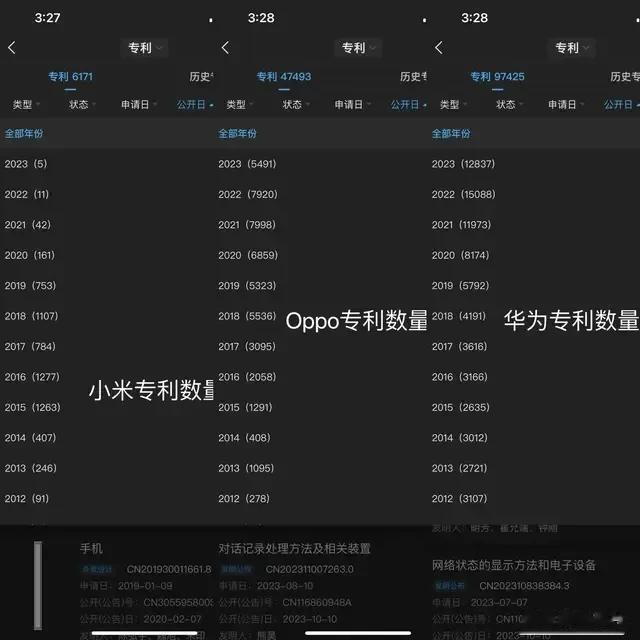Viewport: 640px width, 640px height.
Task: Choose 全部年份 in the 专利 47493 list
Action: point(238,133)
